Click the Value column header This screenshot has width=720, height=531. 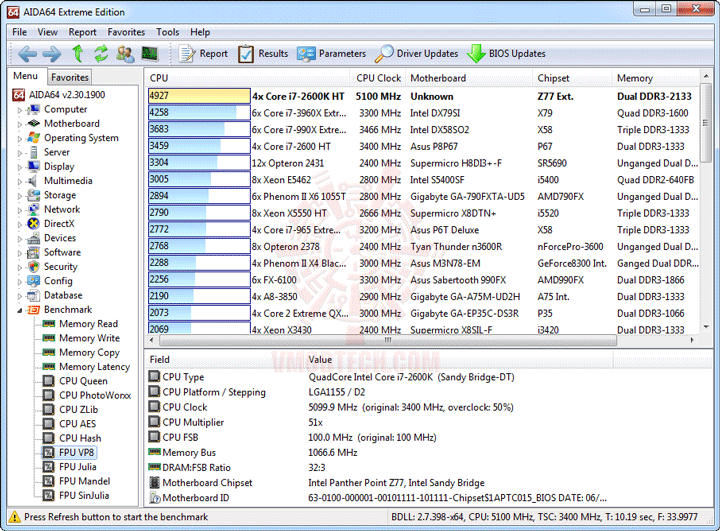(459, 360)
